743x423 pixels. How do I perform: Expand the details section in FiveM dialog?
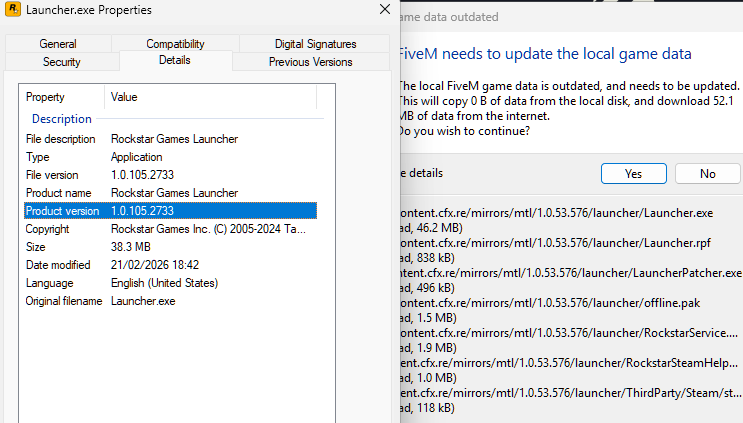click(x=420, y=173)
